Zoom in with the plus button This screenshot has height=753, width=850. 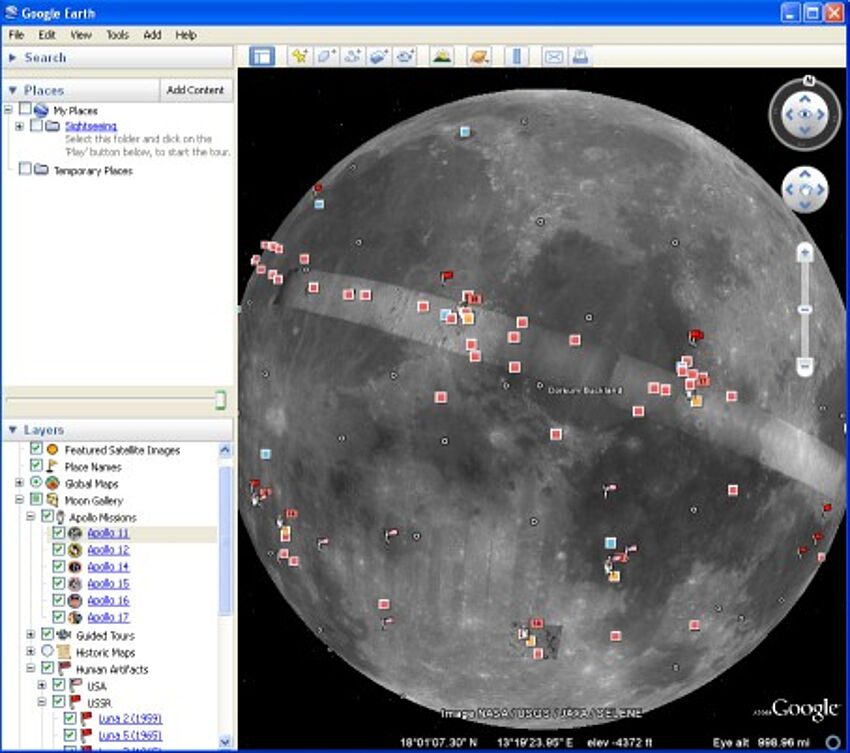tap(805, 253)
